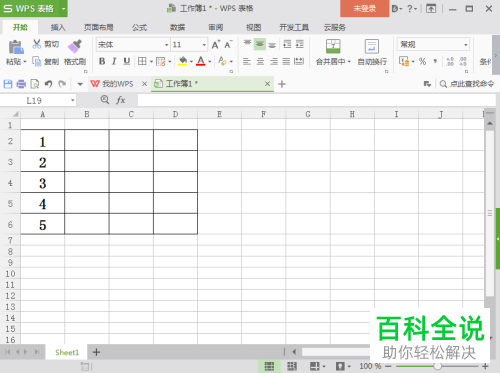Open the borders dropdown arrow
The image size is (500, 373).
click(151, 62)
